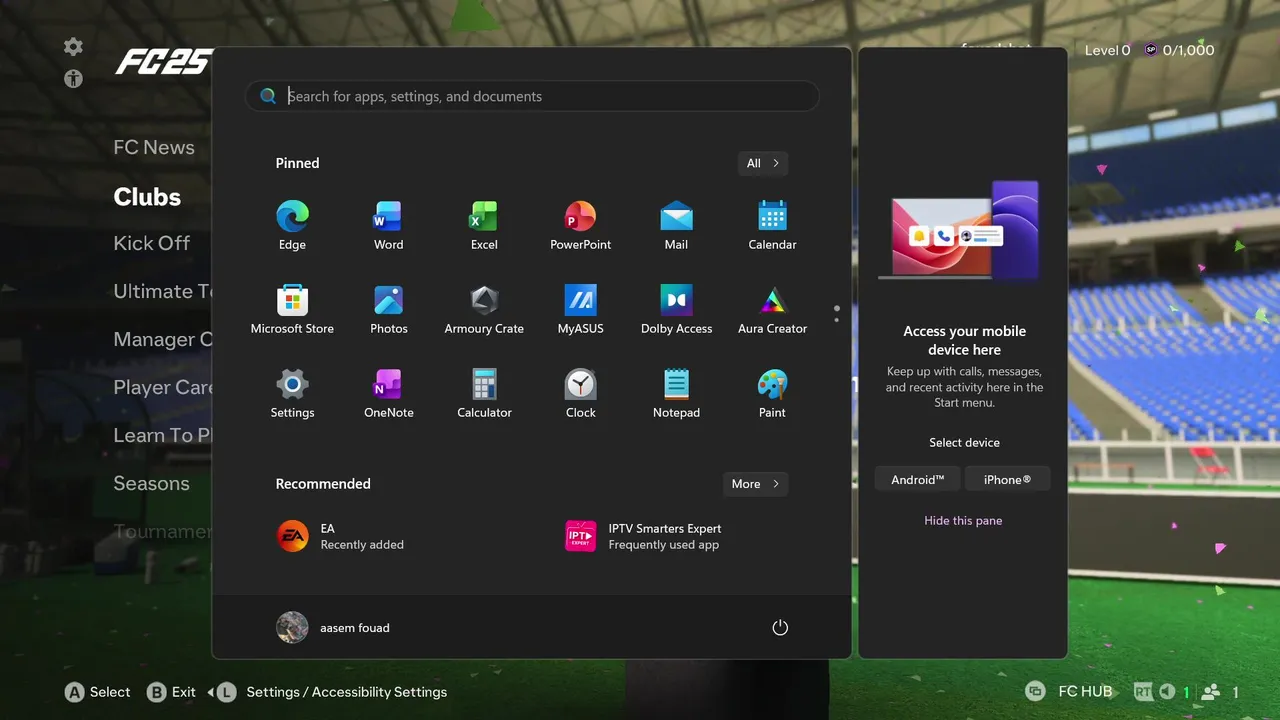Click the Start menu power button

(780, 628)
